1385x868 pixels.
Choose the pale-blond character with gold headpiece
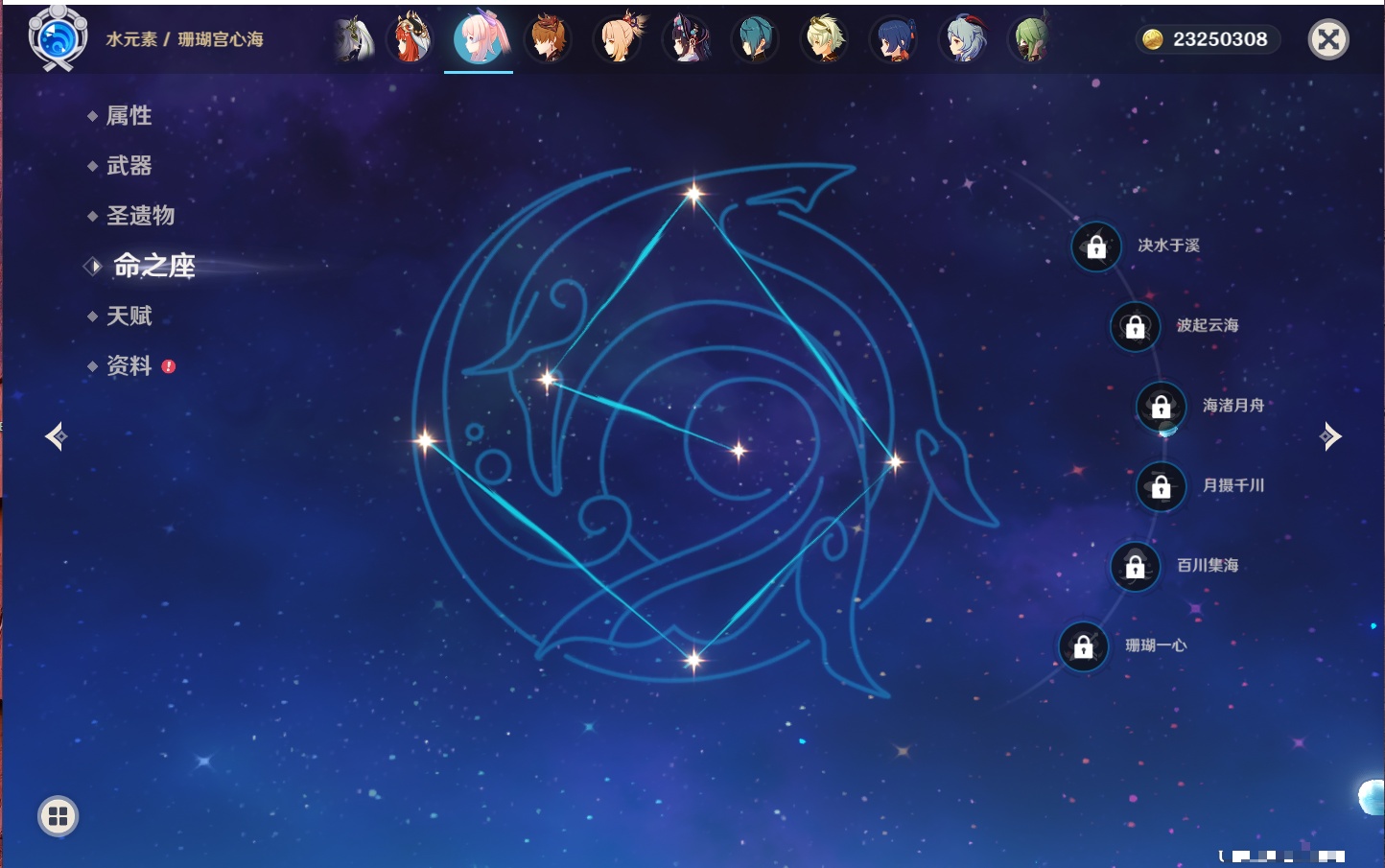pos(825,39)
